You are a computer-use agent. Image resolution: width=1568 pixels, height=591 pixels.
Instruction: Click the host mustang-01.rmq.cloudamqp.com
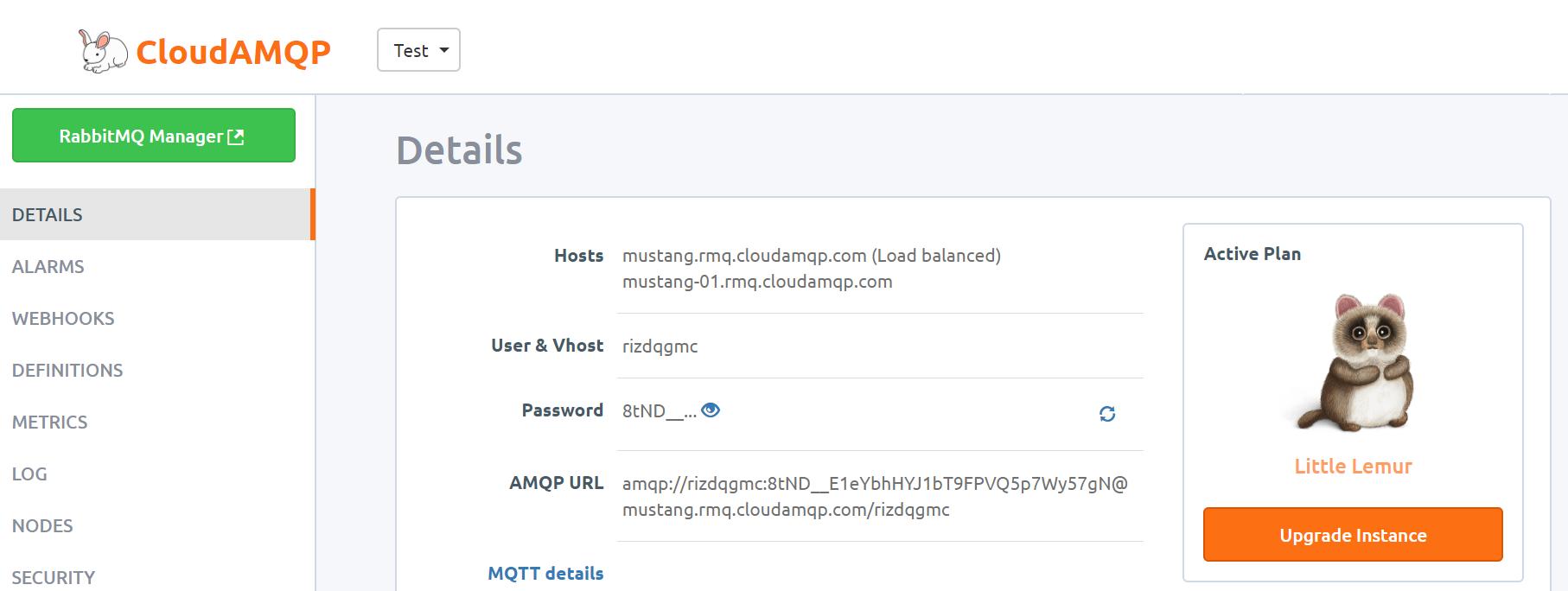(757, 282)
